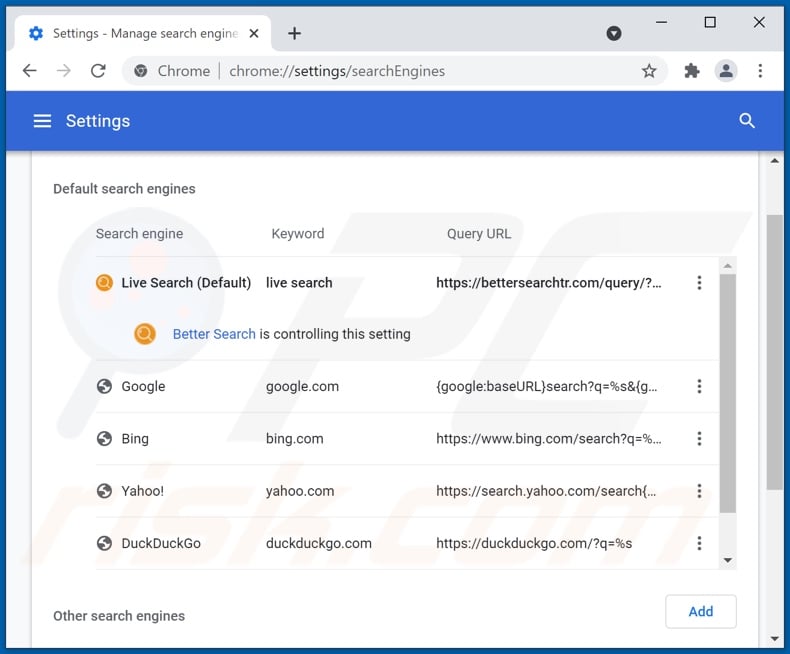Click the Yahoo! globe icon
The image size is (790, 654).
pyautogui.click(x=104, y=491)
